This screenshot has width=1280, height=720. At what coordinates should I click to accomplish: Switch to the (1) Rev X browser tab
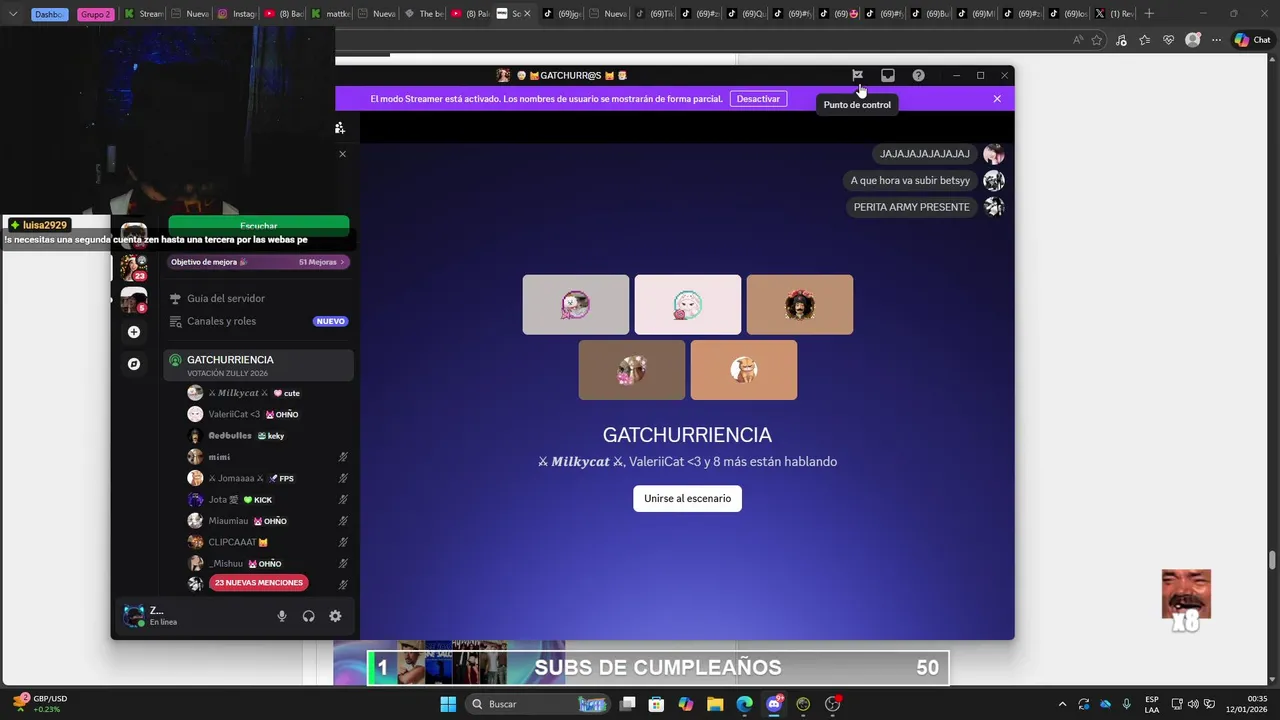(1114, 14)
